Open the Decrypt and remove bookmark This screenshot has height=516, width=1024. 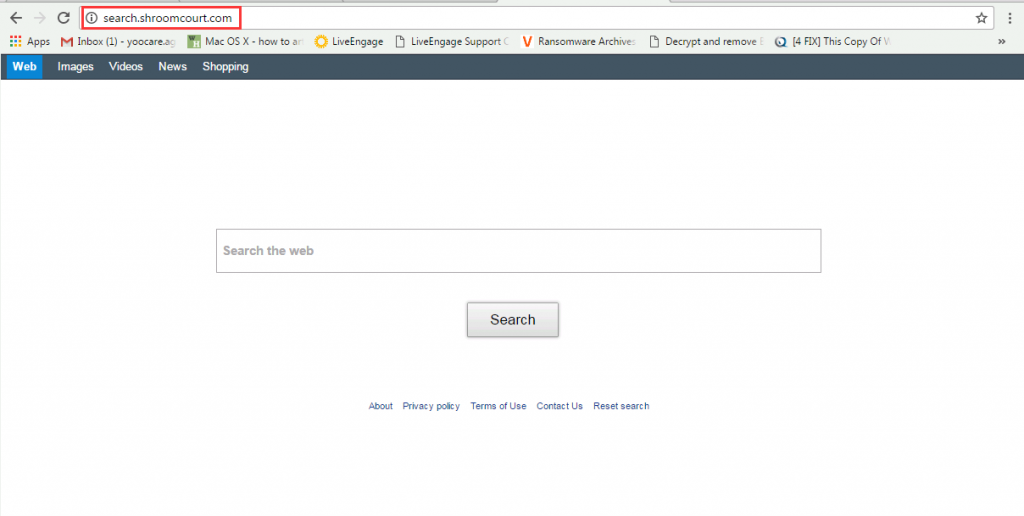click(706, 41)
